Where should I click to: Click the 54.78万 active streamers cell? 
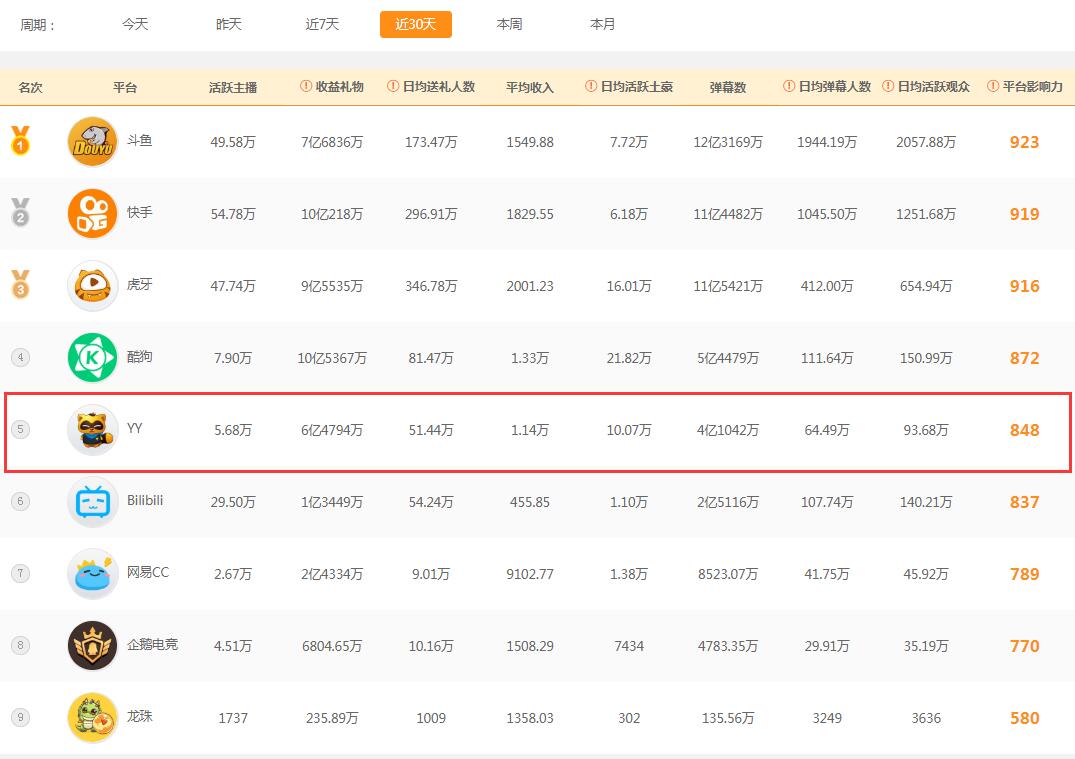point(233,214)
